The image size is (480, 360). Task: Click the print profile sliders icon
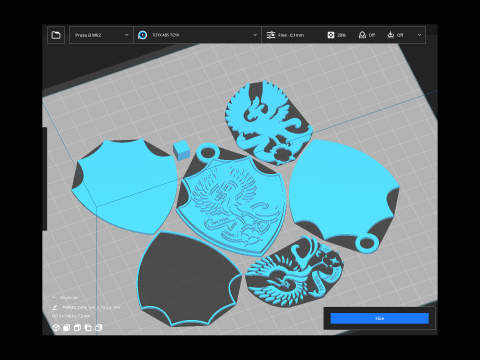271,35
